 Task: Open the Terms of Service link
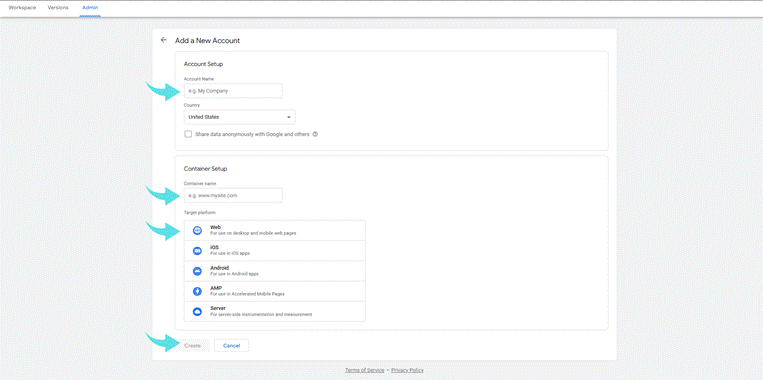364,370
